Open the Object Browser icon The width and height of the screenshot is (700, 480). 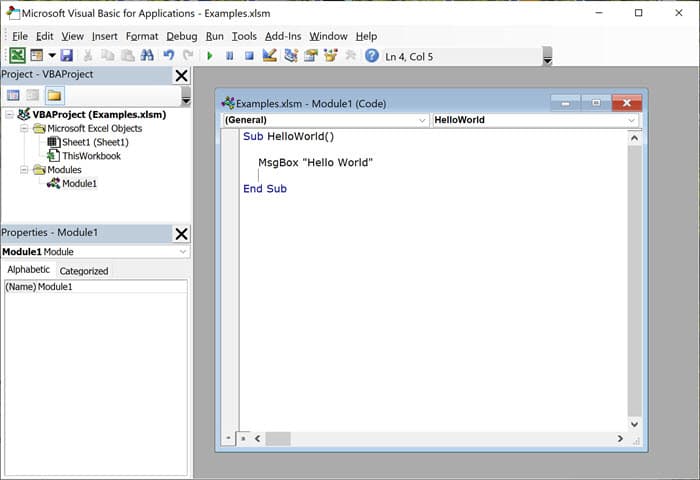[x=330, y=56]
